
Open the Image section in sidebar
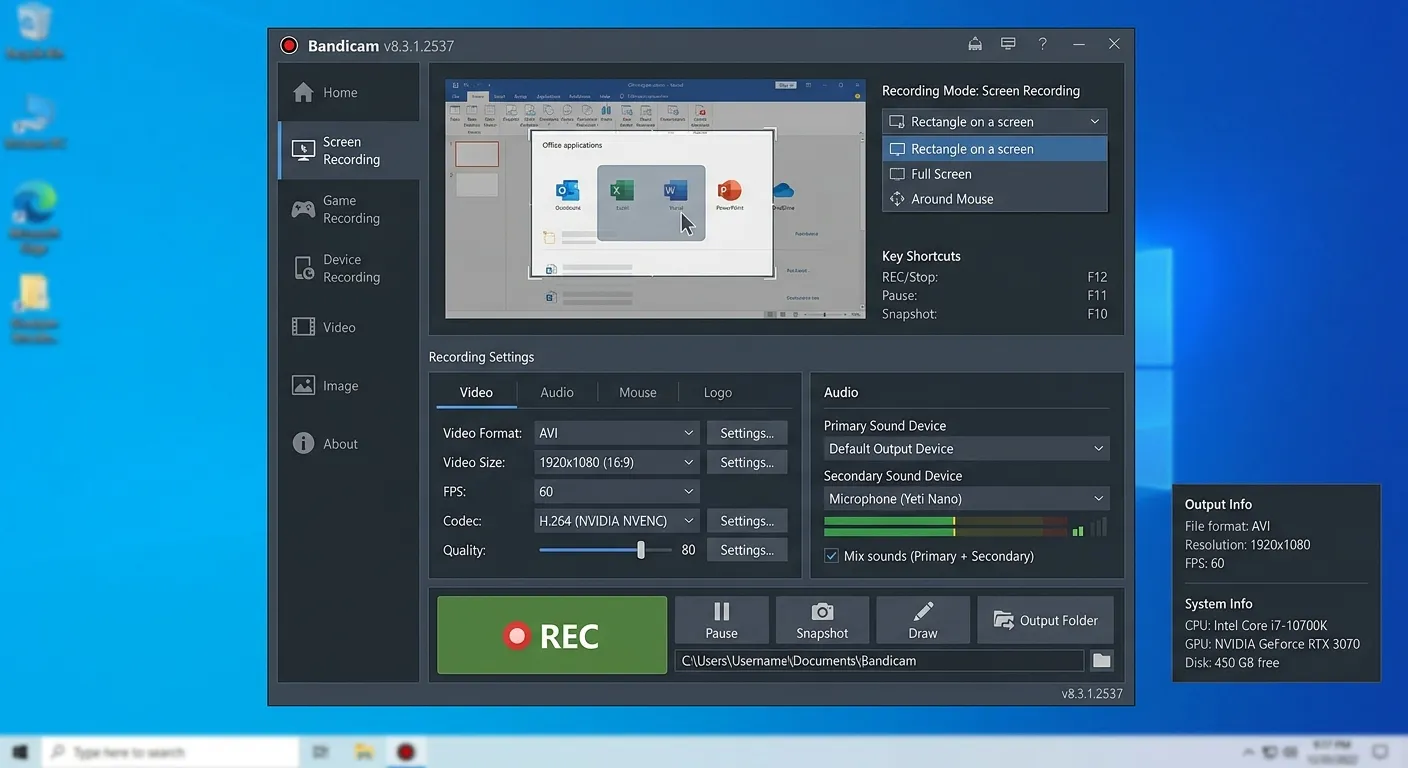[x=348, y=385]
